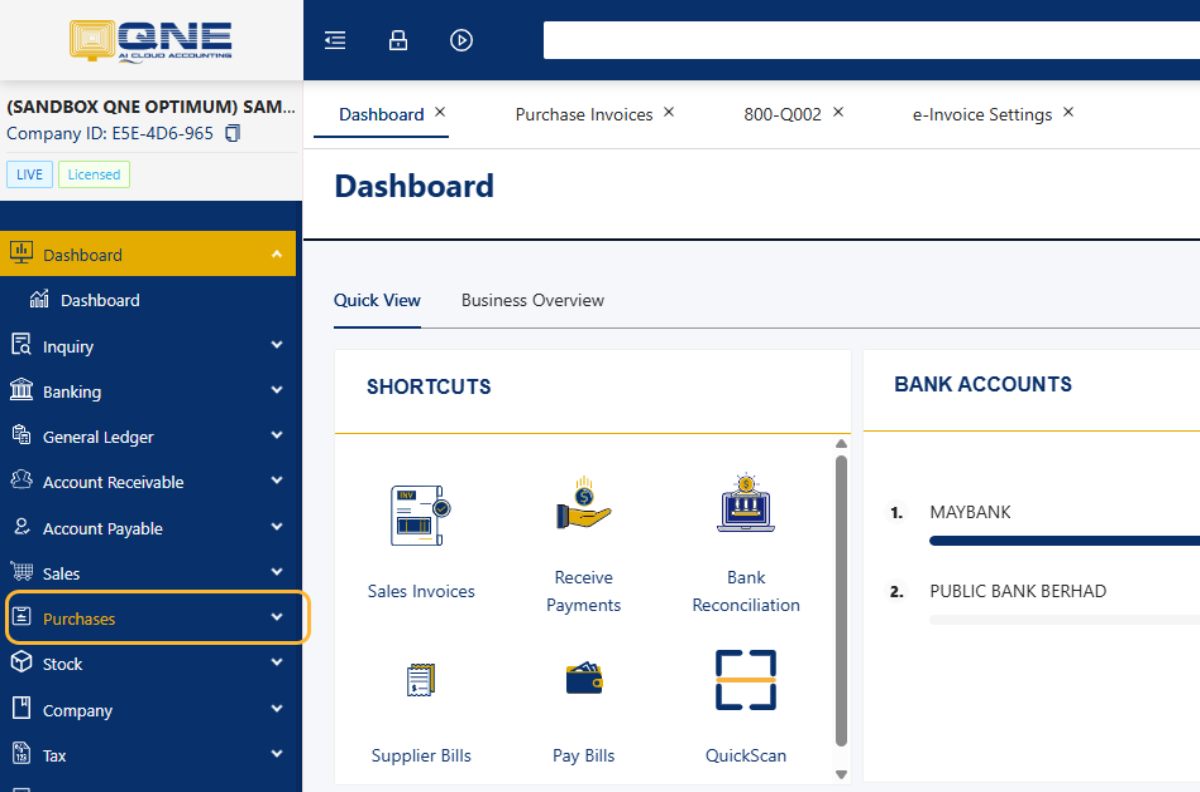Expand the Account Payable chevron
1200x792 pixels.
pos(277,527)
